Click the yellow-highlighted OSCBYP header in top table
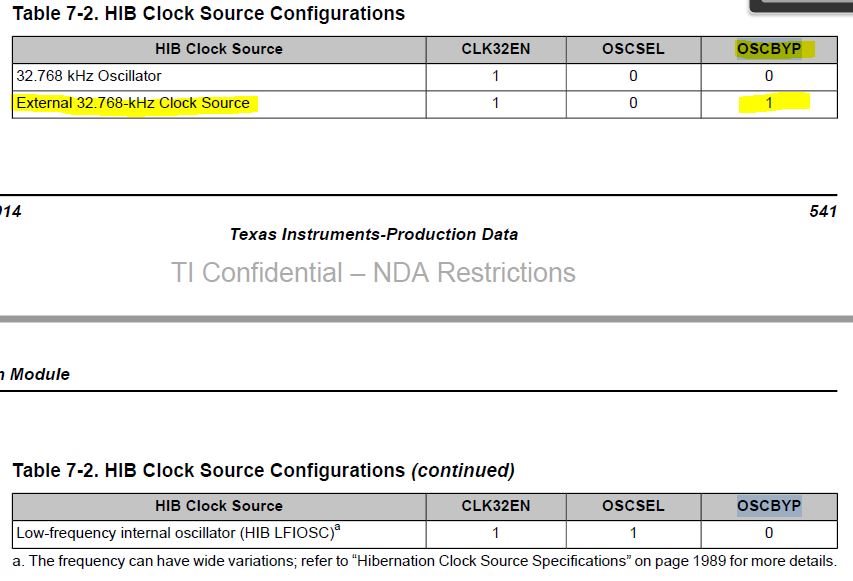The image size is (853, 581). tap(768, 49)
